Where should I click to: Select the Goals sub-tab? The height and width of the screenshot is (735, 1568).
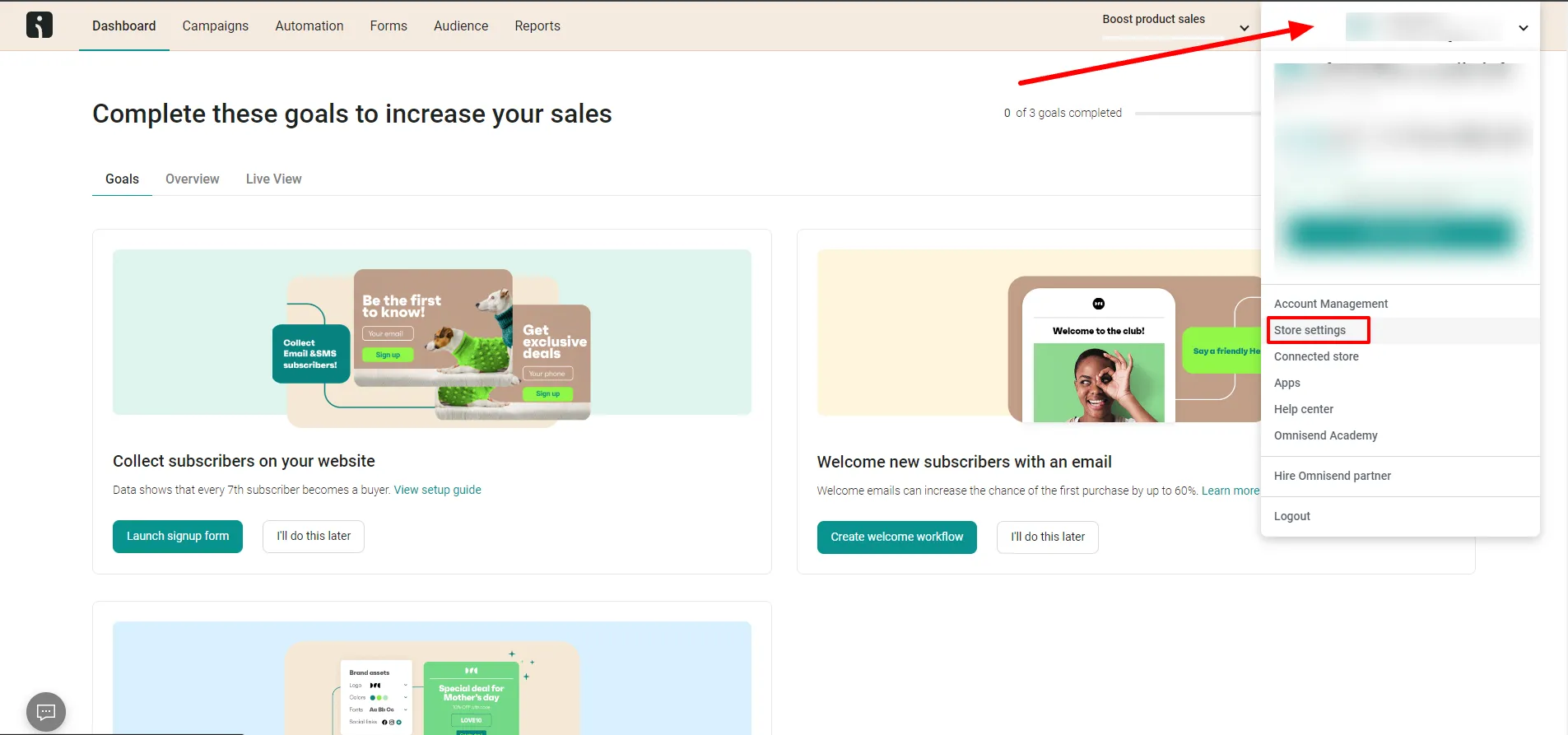click(x=122, y=179)
